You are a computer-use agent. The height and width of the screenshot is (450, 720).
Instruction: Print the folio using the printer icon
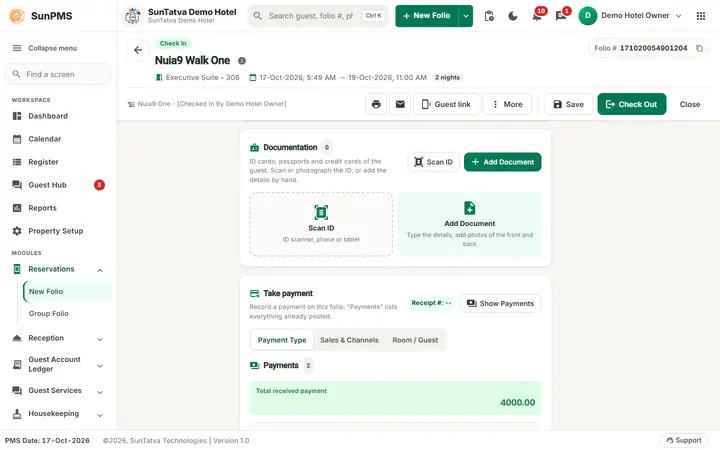(376, 104)
